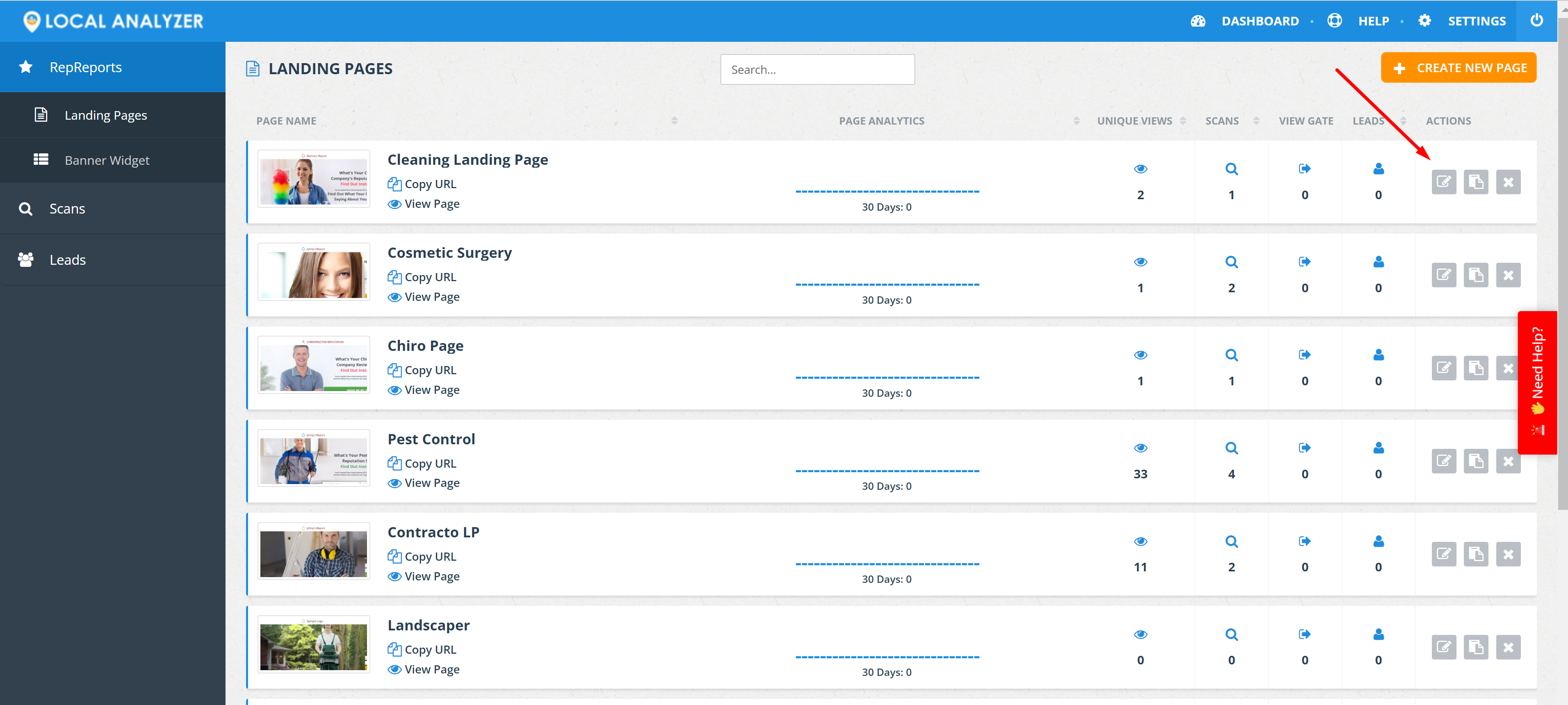Click the scans magnifier icon for Pest Control
This screenshot has height=705, width=1568.
tap(1231, 448)
